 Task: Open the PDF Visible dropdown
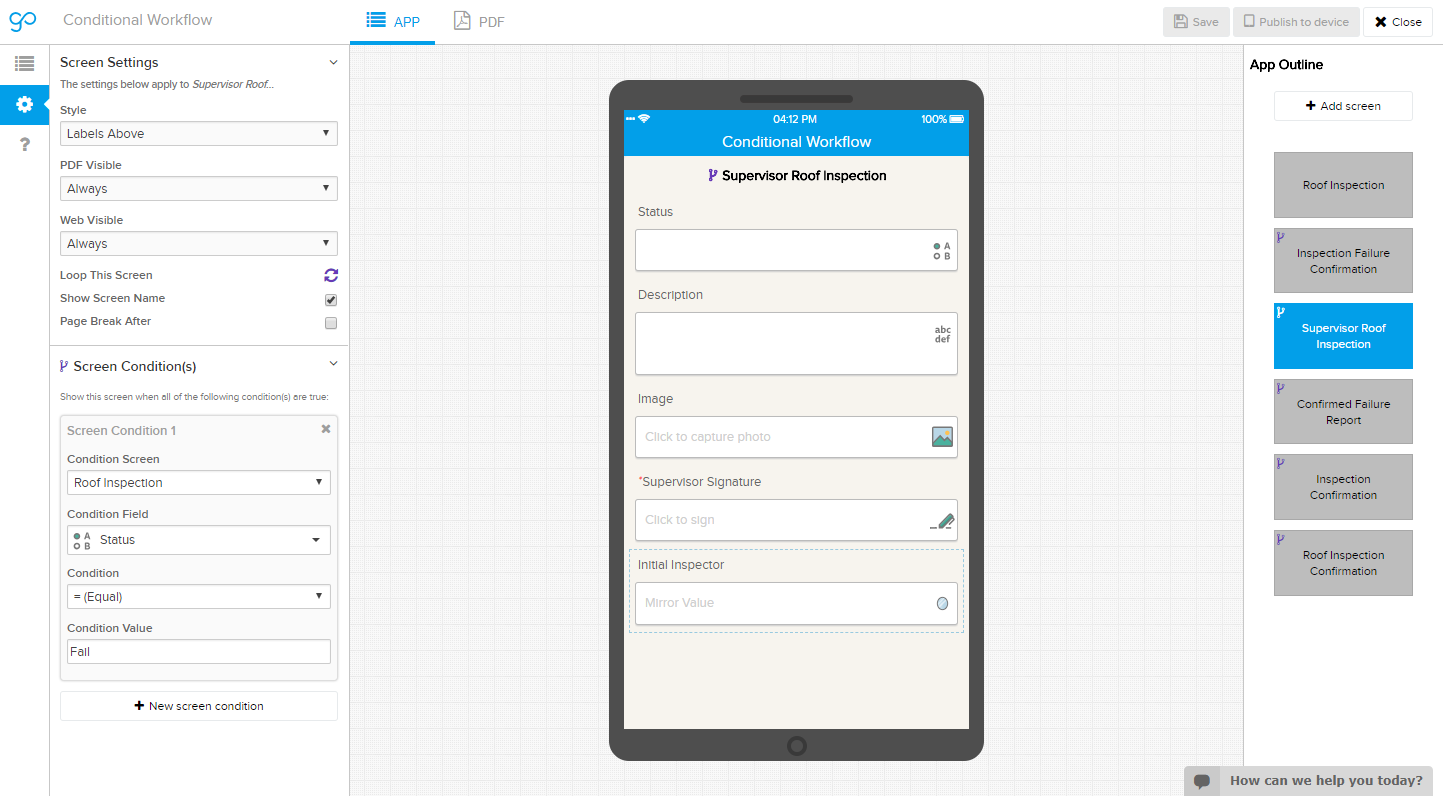point(198,189)
